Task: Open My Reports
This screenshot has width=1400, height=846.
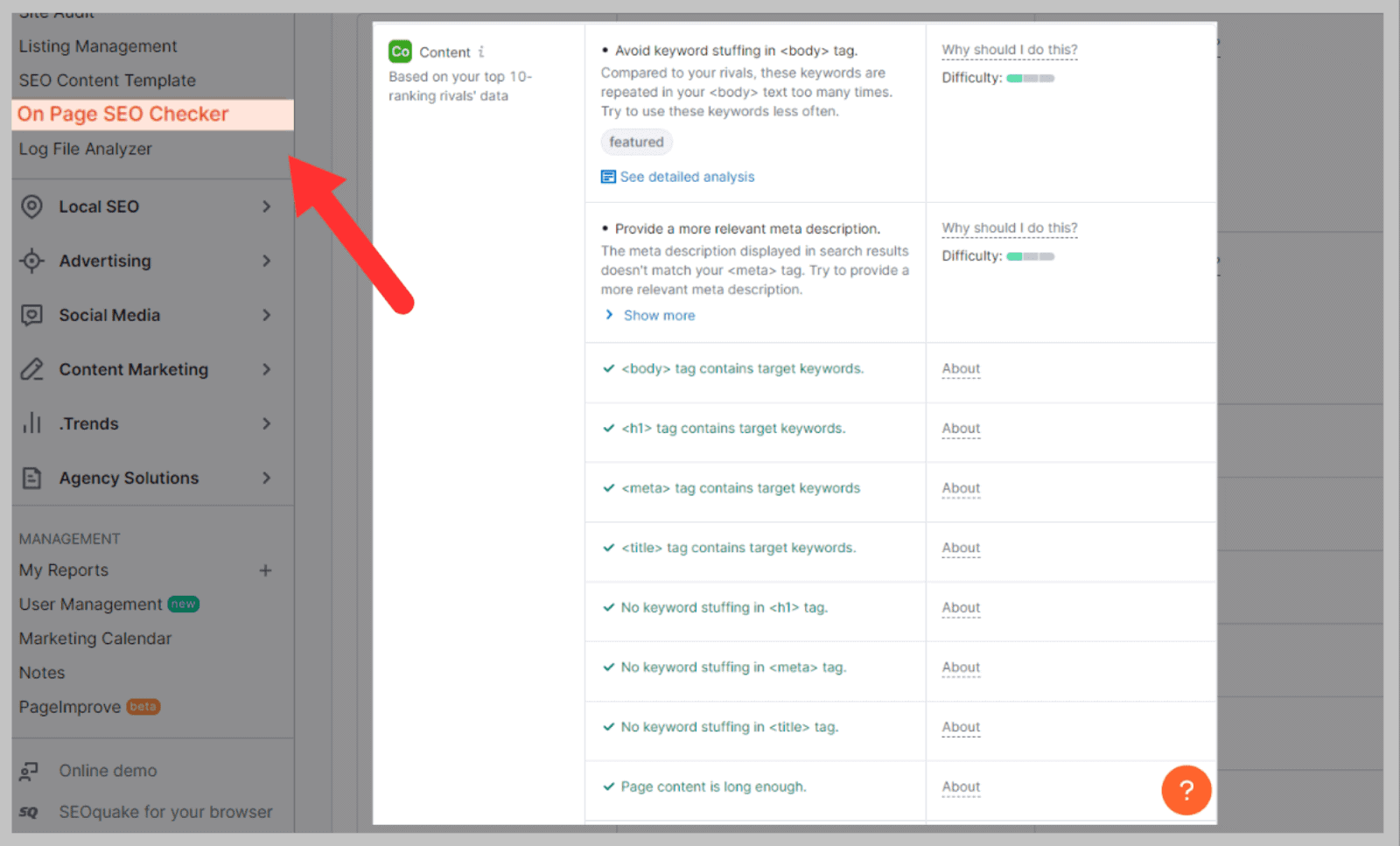Action: click(x=64, y=570)
